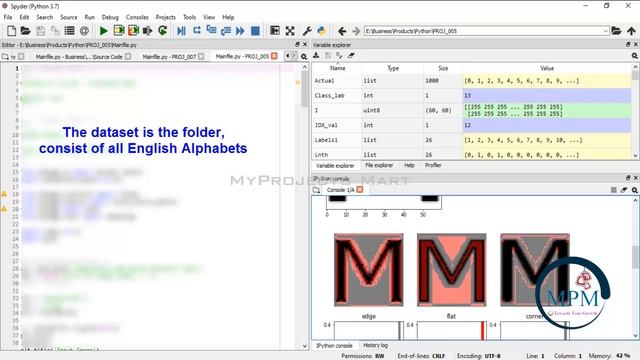The image size is (640, 360).
Task: Undock the Variable explorer pane
Action: coord(628,44)
